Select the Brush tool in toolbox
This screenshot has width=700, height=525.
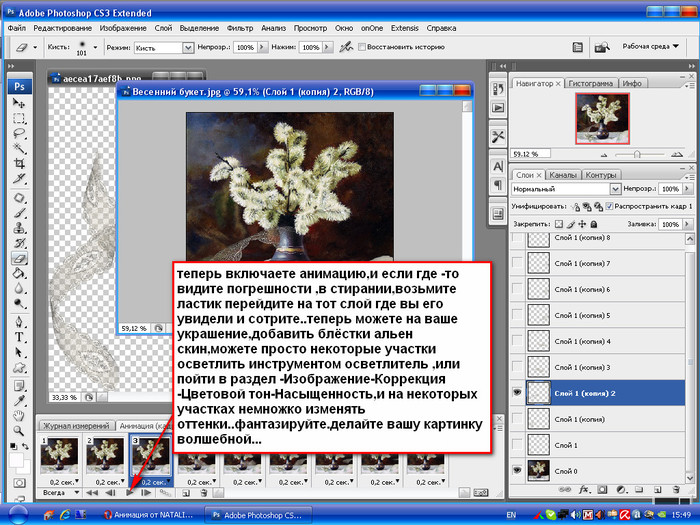[19, 213]
